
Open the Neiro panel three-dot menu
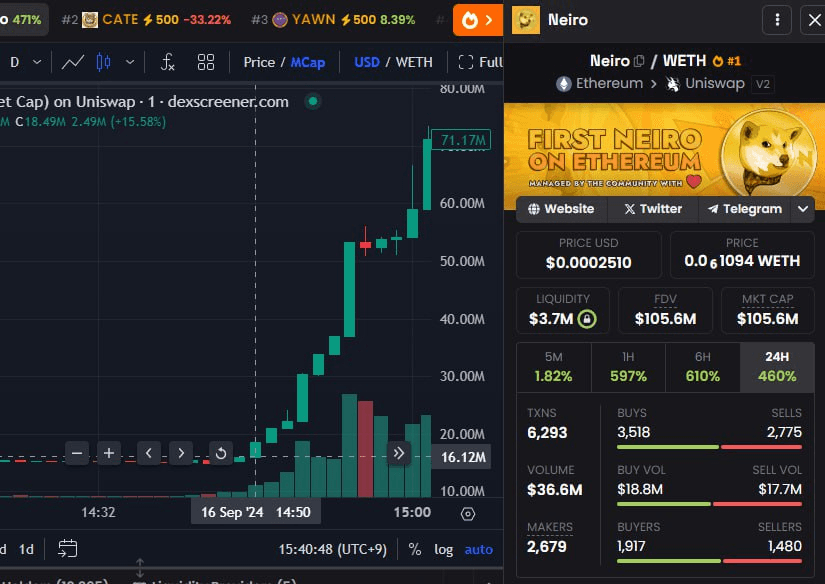tap(777, 20)
